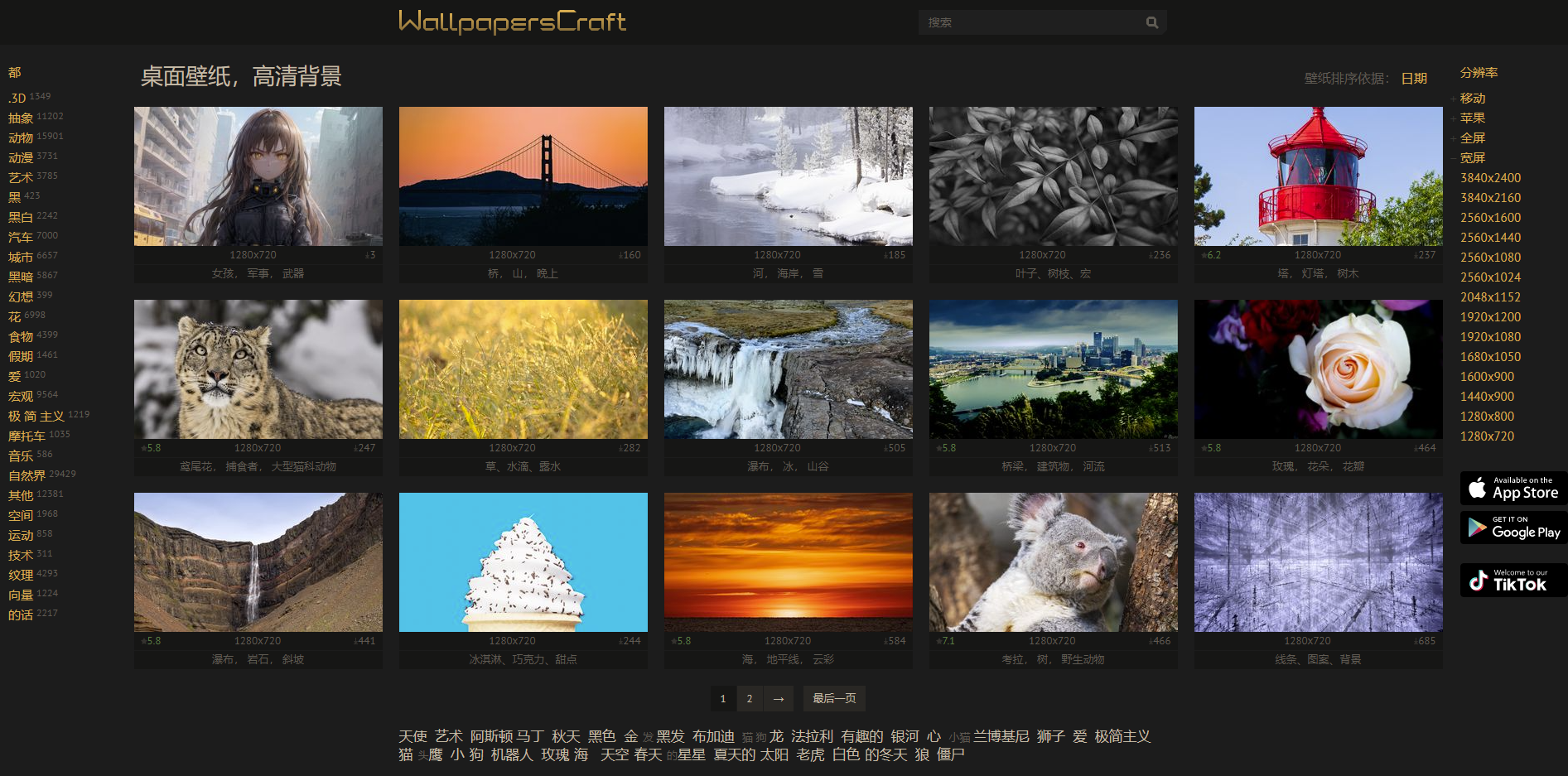Screen dimensions: 1568x776
Task: Click the 最后一页 button
Action: (834, 698)
